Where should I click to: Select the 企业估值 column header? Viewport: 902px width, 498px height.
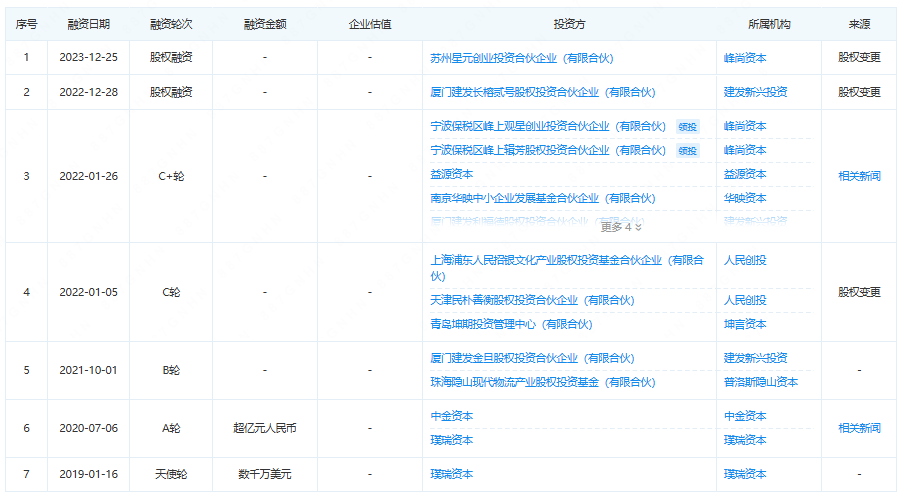369,24
